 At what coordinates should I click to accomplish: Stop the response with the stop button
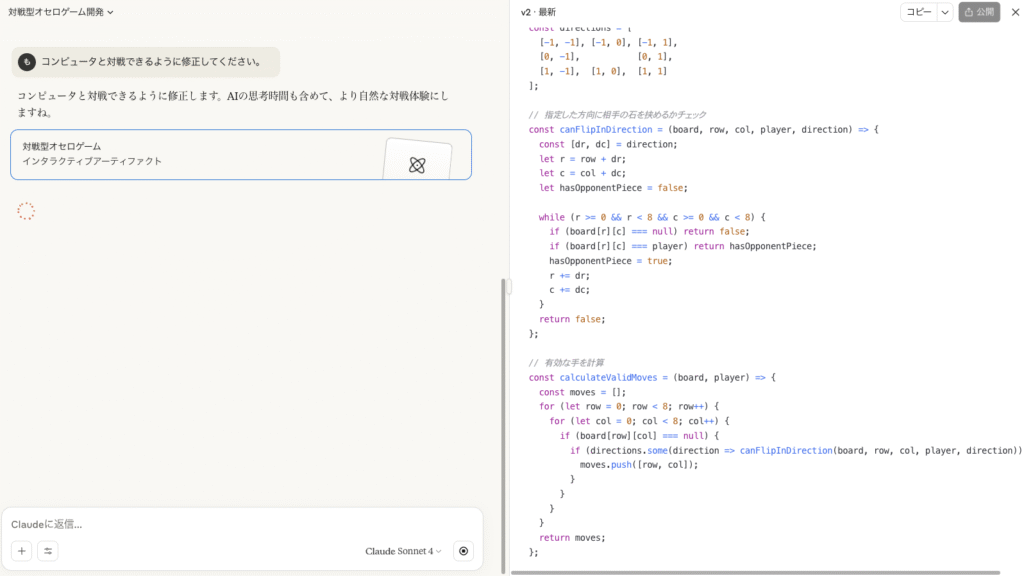(x=464, y=551)
